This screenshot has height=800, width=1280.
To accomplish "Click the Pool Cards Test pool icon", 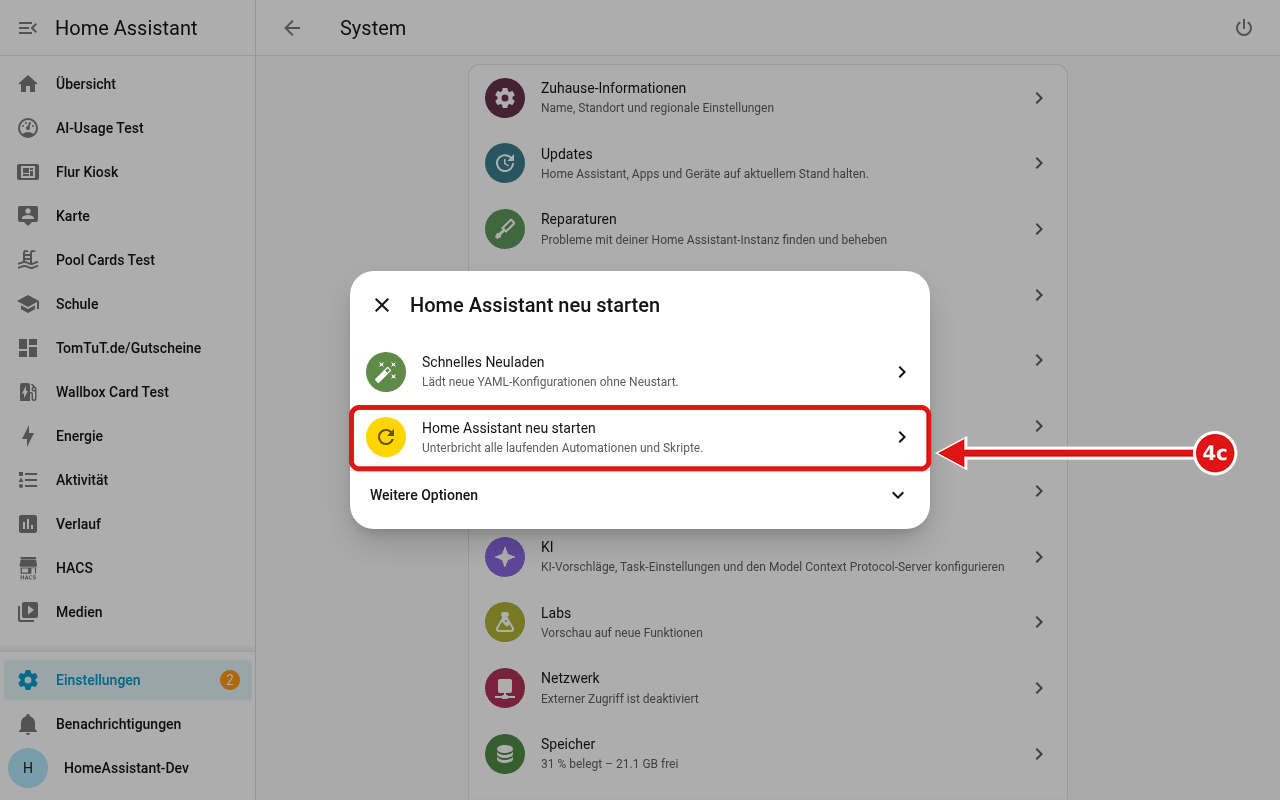I will click(x=28, y=260).
